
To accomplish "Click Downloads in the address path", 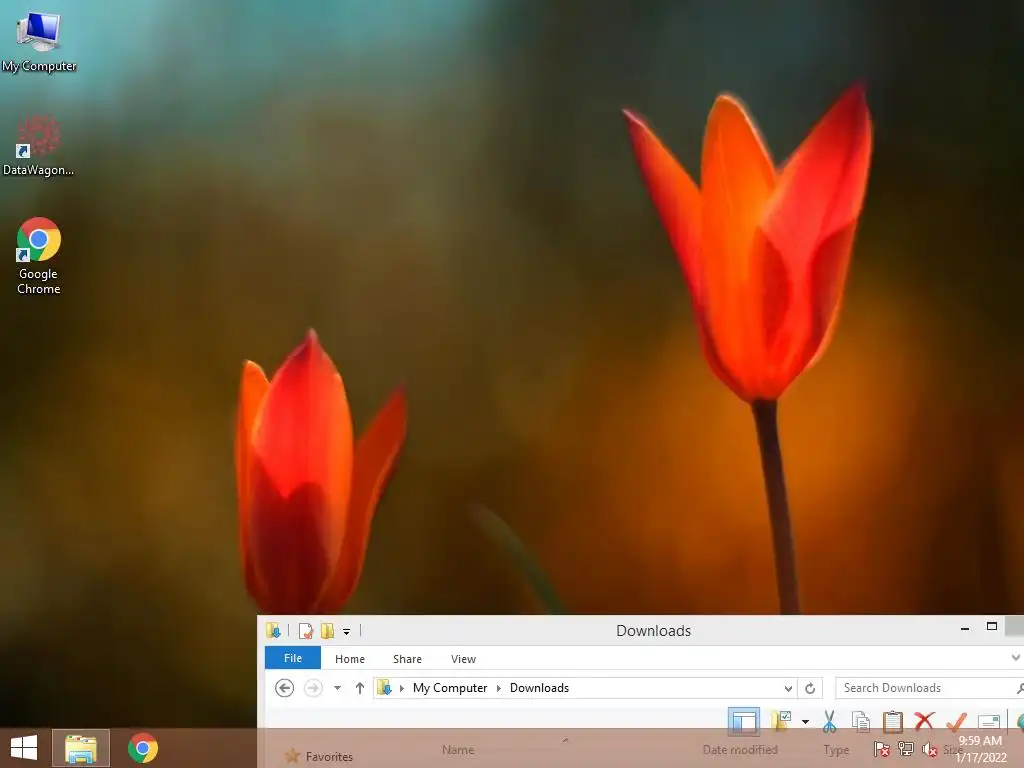I will [539, 688].
